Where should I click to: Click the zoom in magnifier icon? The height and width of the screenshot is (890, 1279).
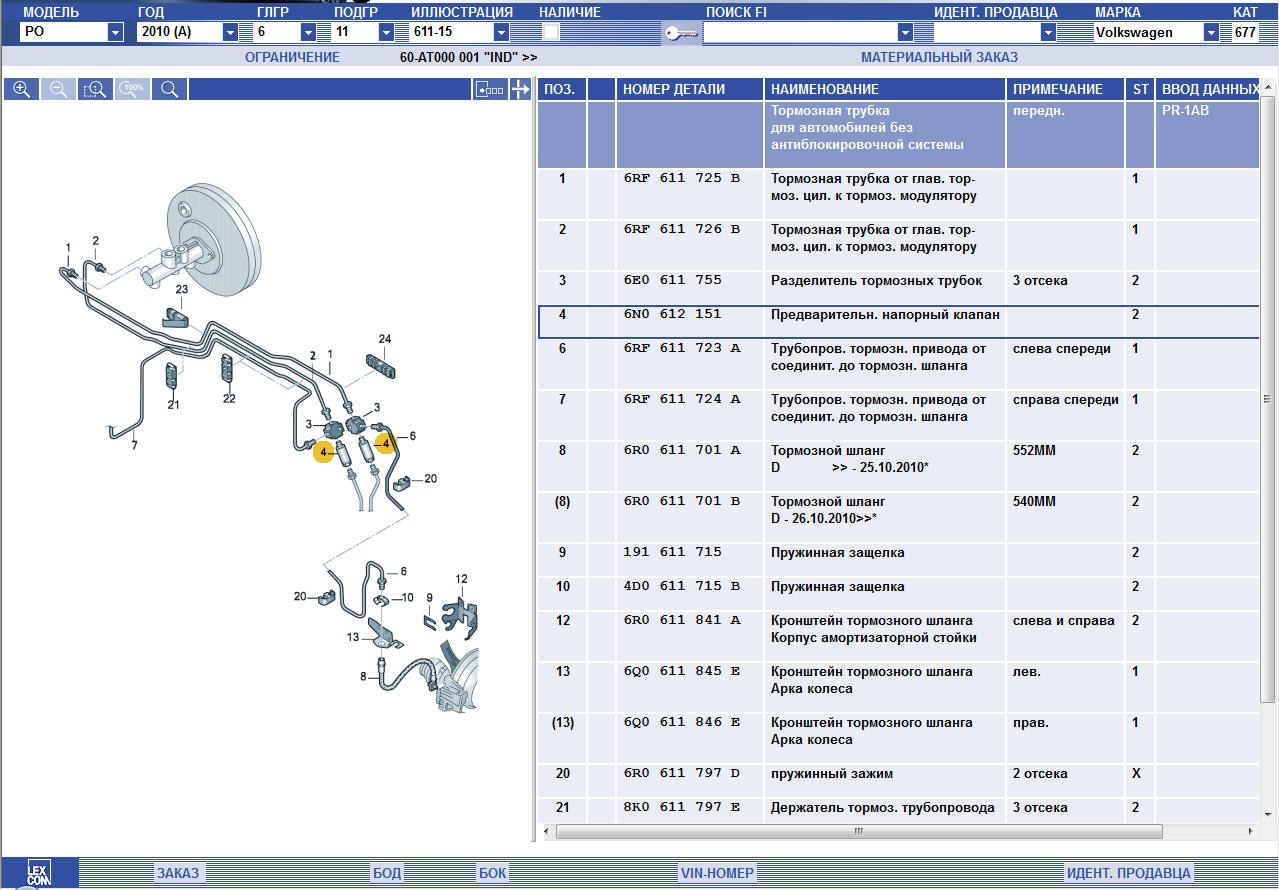pos(21,89)
